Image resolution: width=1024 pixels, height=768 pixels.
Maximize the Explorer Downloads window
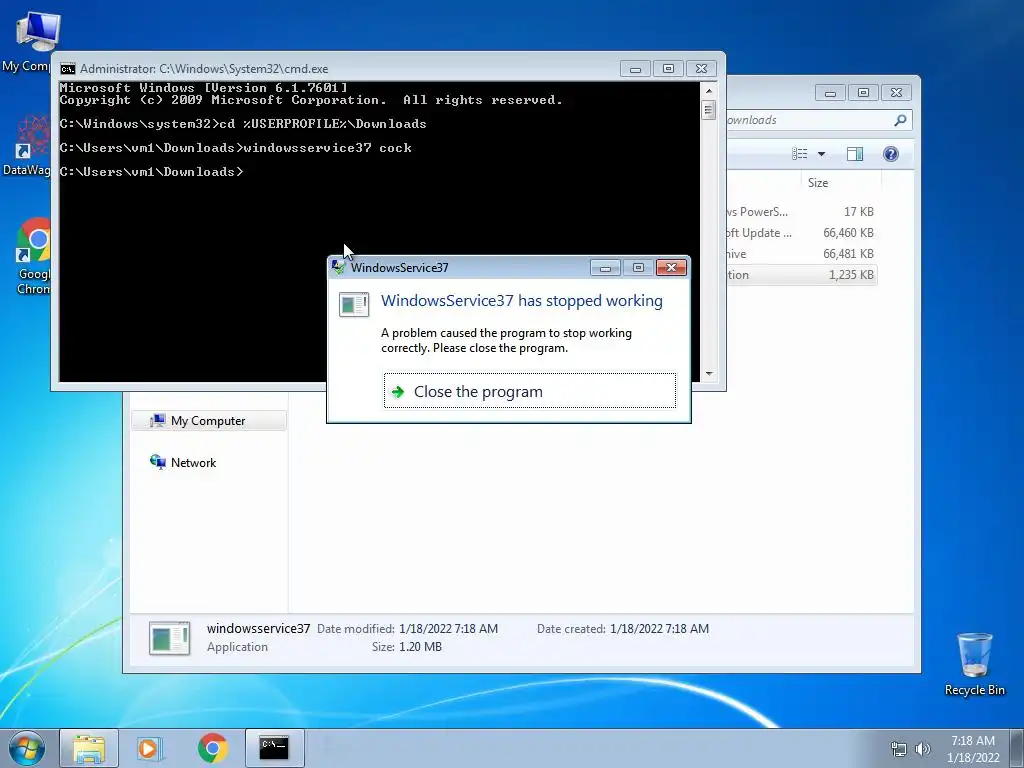pos(863,93)
